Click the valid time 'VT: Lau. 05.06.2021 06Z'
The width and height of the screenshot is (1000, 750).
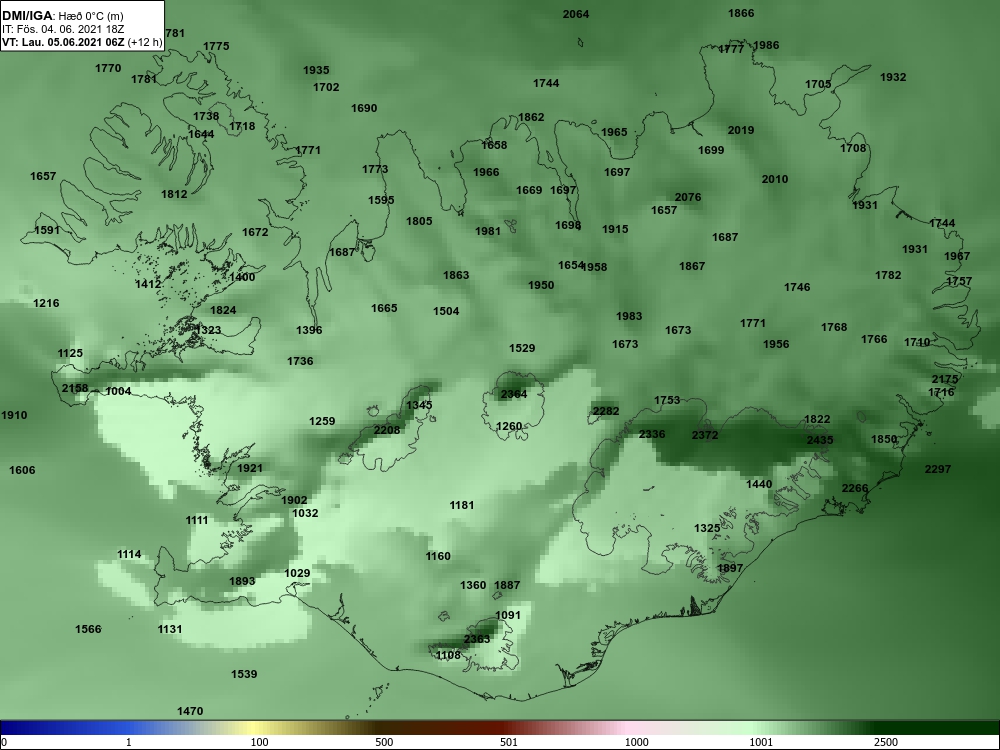click(63, 42)
